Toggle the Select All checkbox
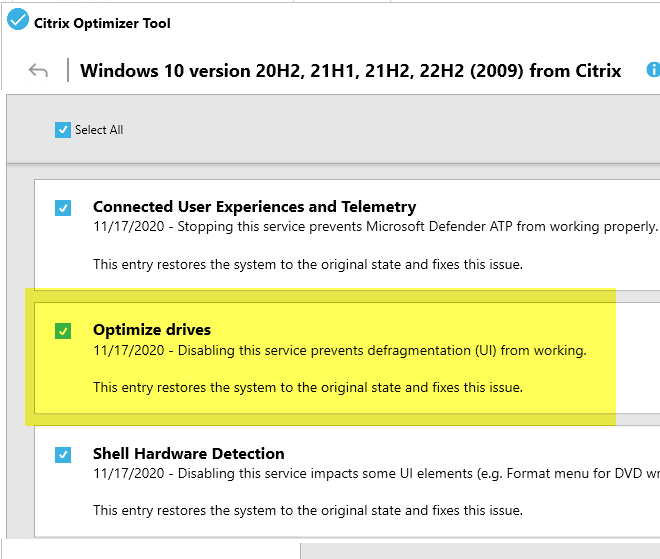This screenshot has width=660, height=559. pos(63,130)
